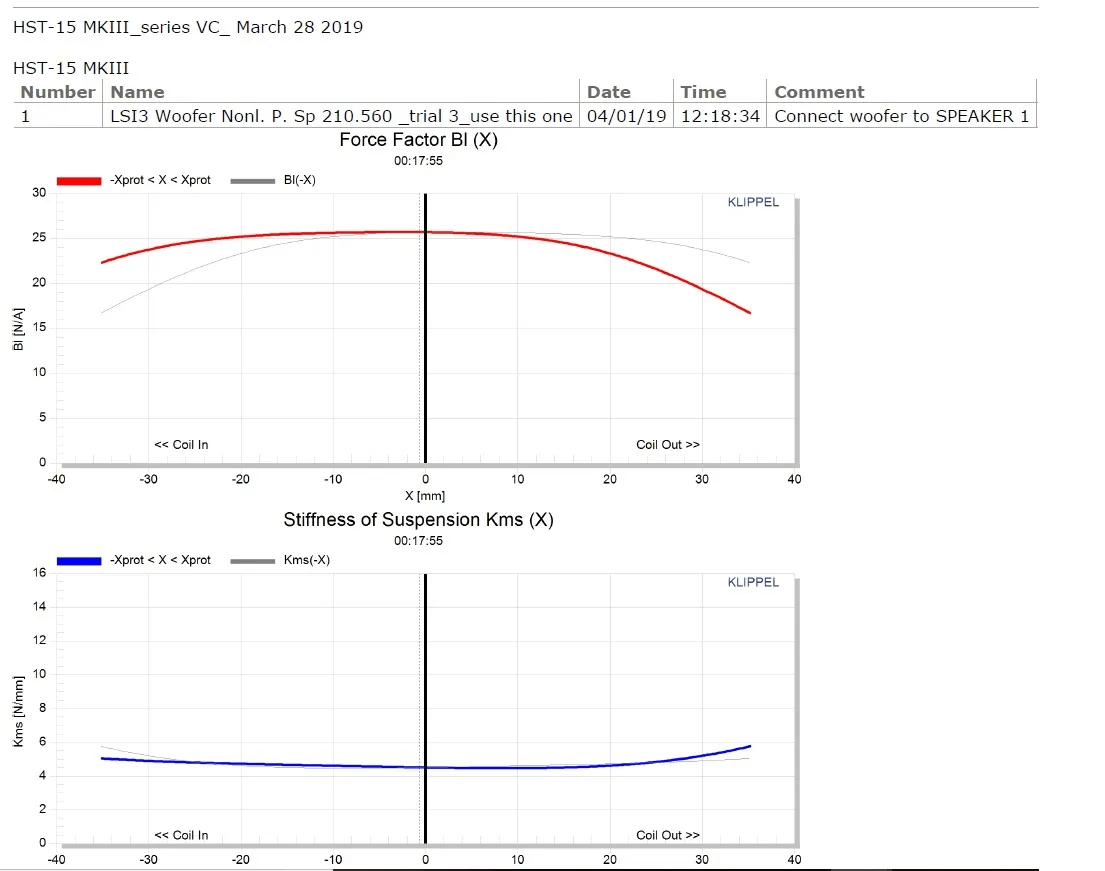The width and height of the screenshot is (1105, 871).
Task: Click the gray Kms(-X) legend swatch
Action: [252, 561]
